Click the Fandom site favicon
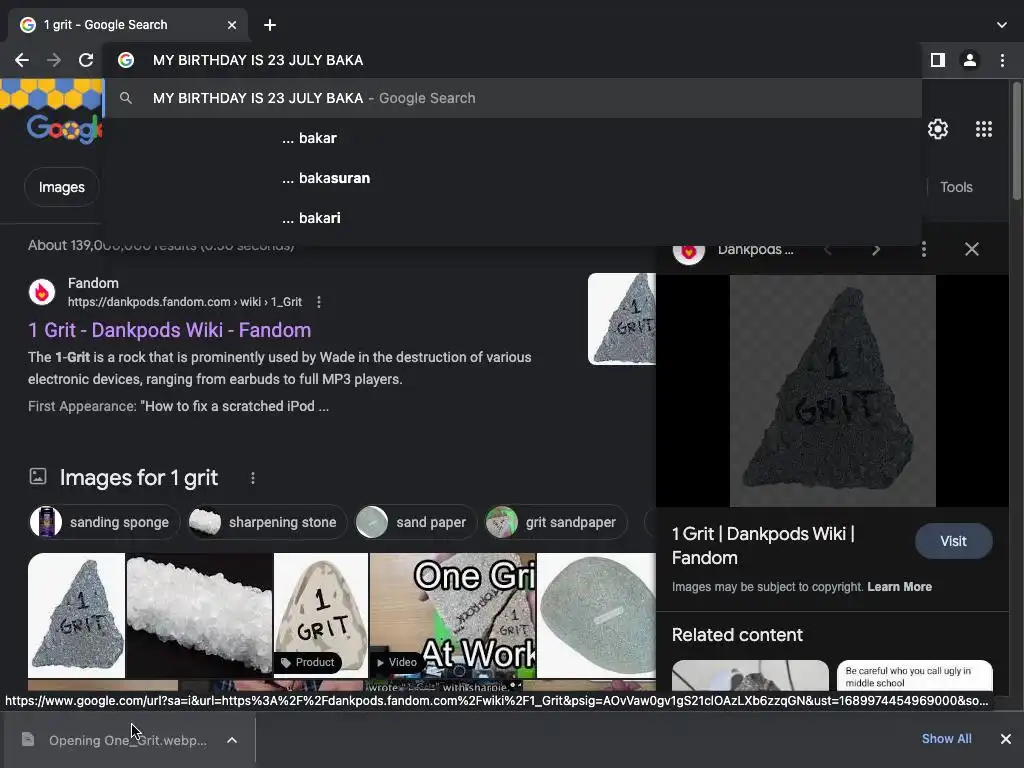 pos(42,292)
